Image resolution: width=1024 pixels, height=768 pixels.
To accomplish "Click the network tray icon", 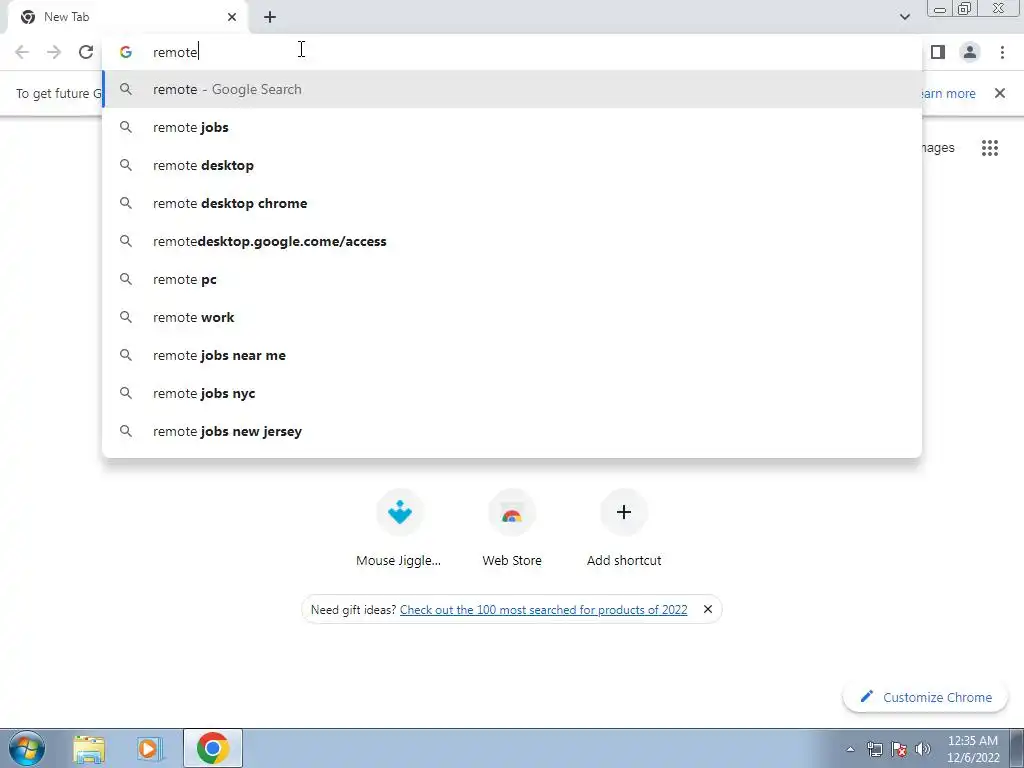I will (x=874, y=749).
